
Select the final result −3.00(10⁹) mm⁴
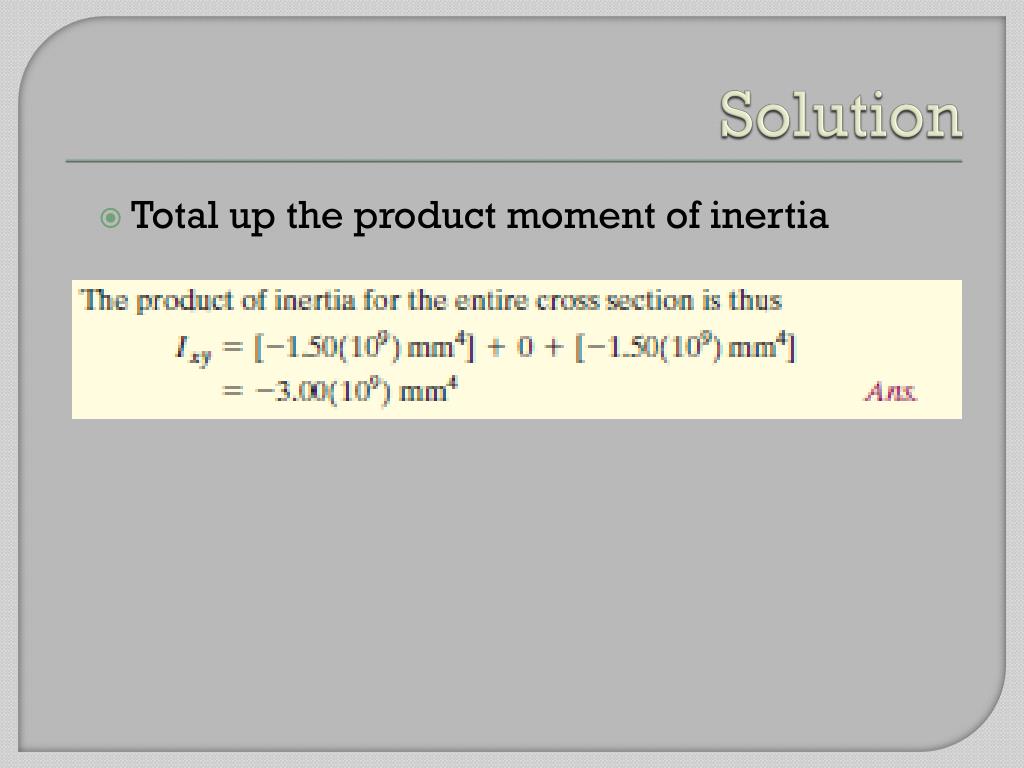click(x=357, y=392)
